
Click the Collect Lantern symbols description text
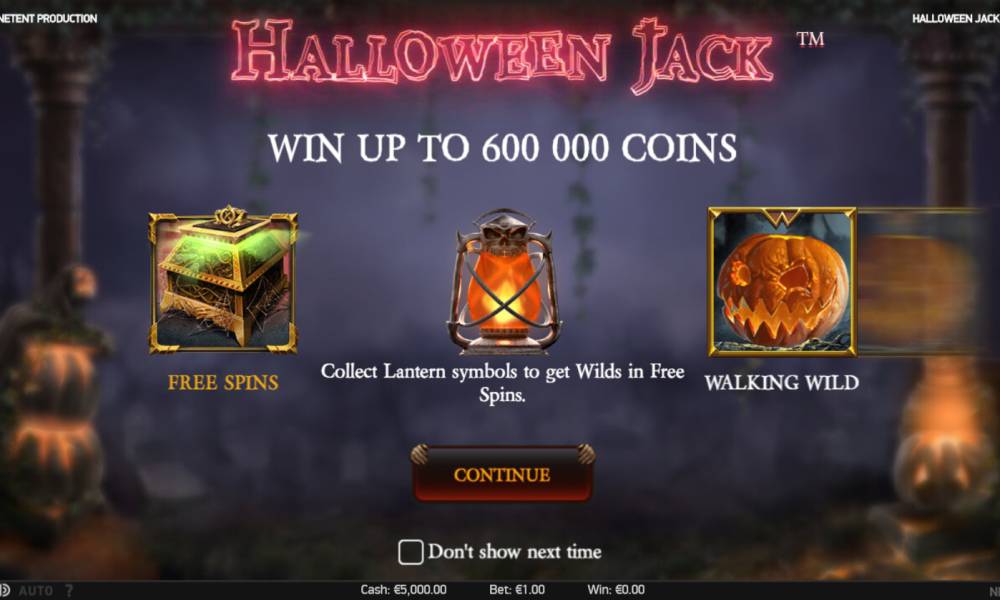503,383
